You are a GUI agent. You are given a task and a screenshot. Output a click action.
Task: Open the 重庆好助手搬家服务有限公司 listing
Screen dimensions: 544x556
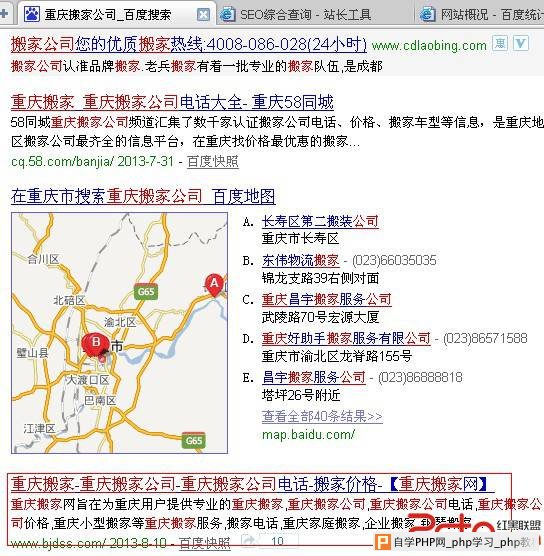pos(346,339)
